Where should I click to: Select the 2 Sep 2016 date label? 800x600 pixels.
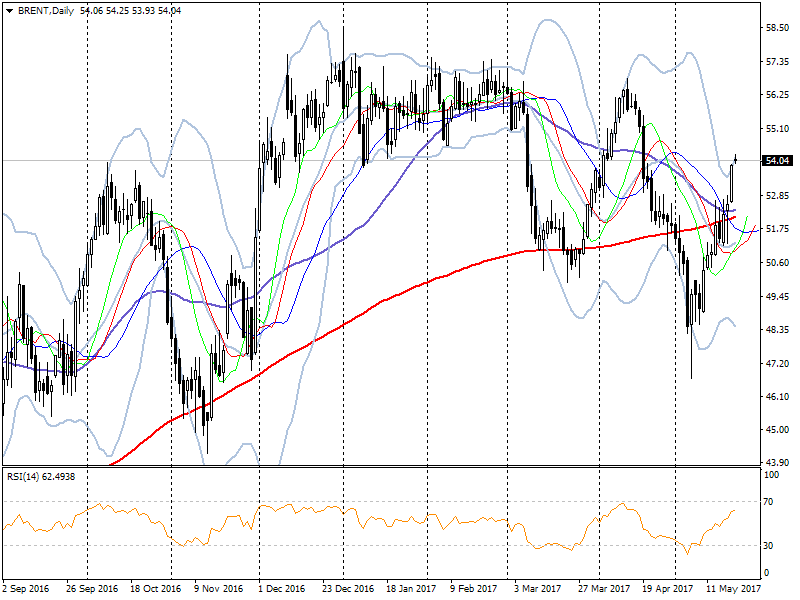click(x=26, y=589)
